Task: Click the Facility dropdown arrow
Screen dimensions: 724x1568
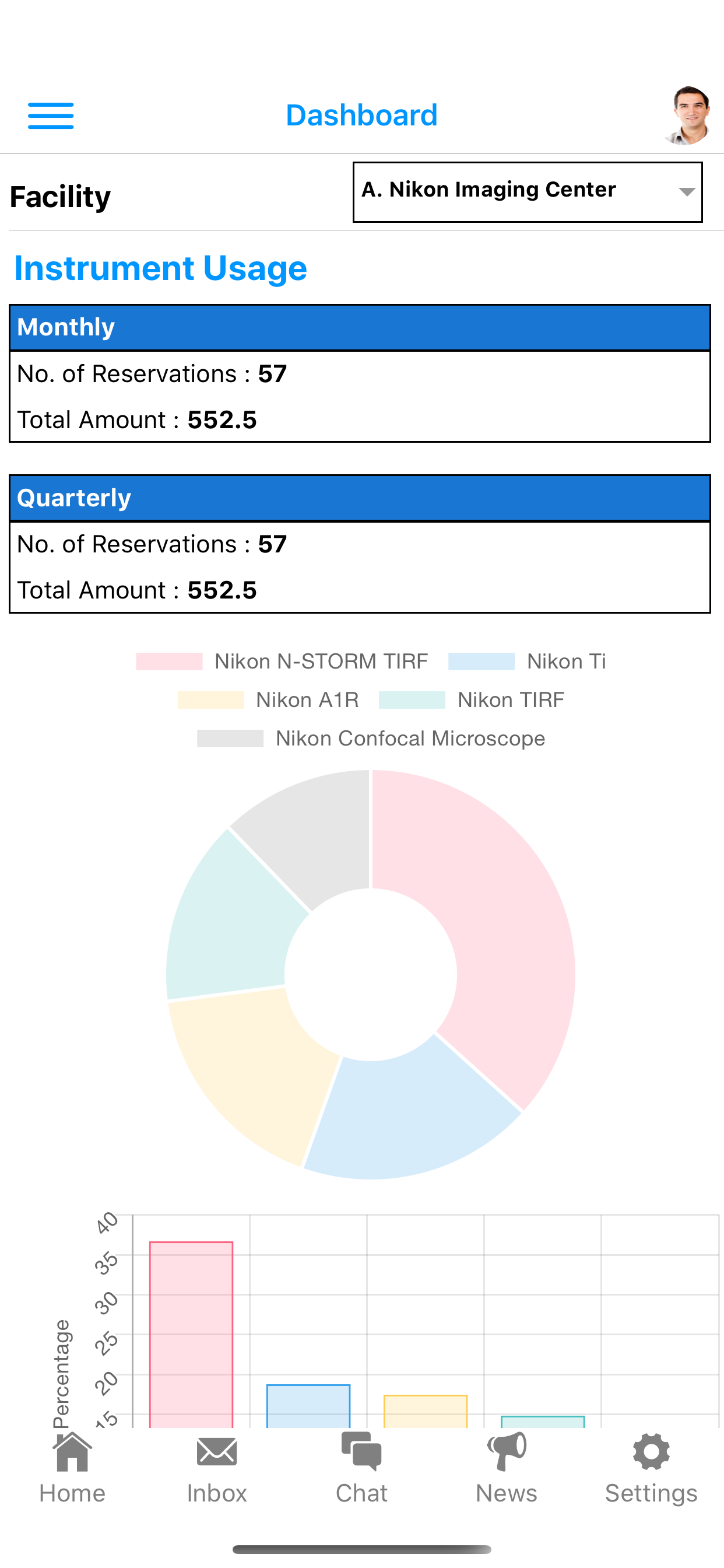Action: [686, 192]
